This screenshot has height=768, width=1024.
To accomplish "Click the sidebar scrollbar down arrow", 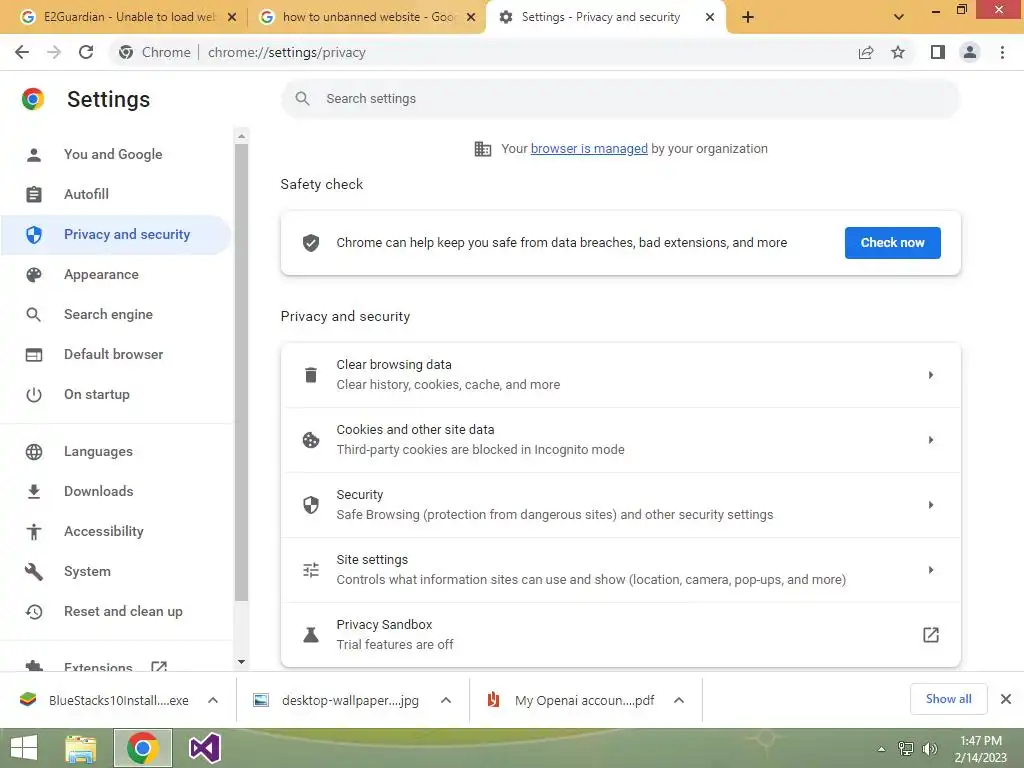I will click(242, 662).
